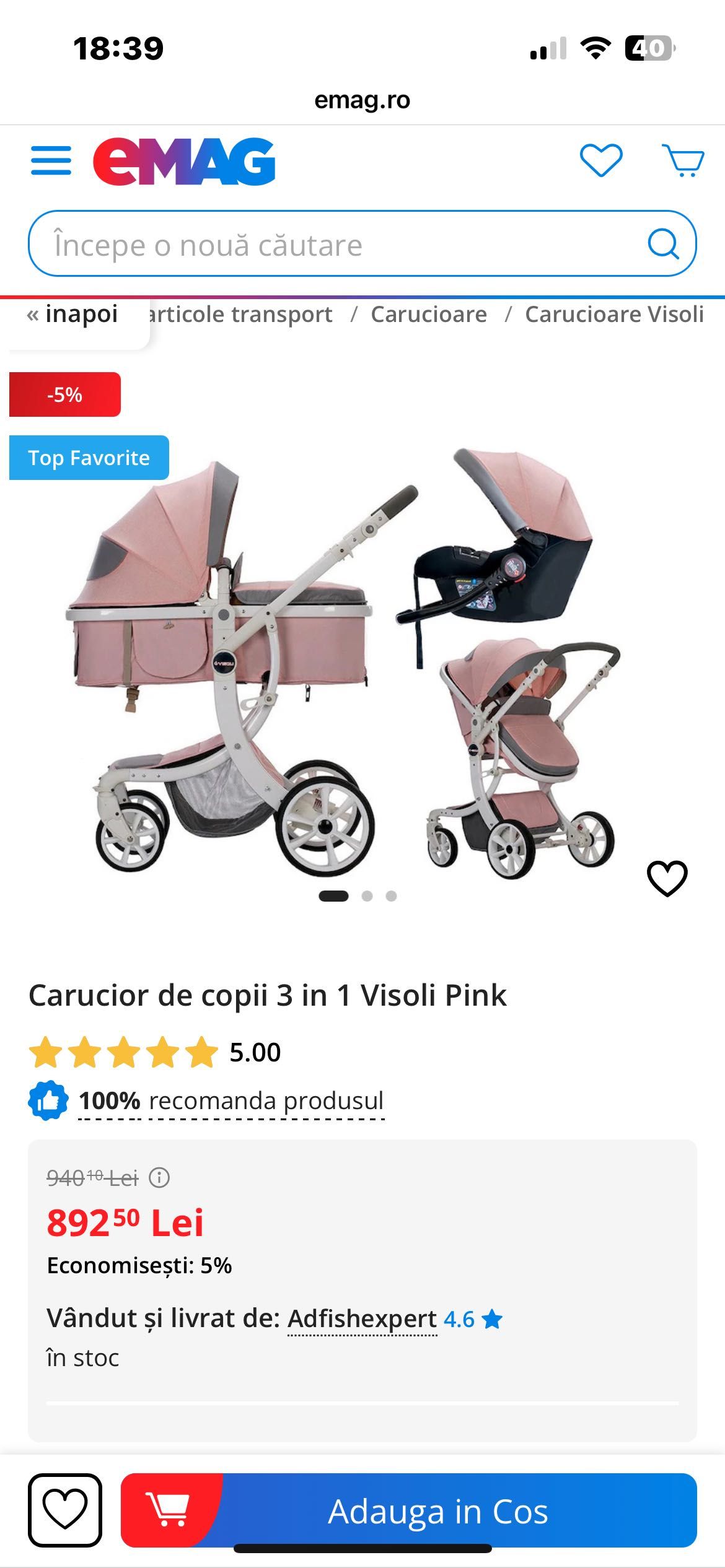Viewport: 725px width, 1568px height.
Task: Tap the eMAG logo
Action: (184, 161)
